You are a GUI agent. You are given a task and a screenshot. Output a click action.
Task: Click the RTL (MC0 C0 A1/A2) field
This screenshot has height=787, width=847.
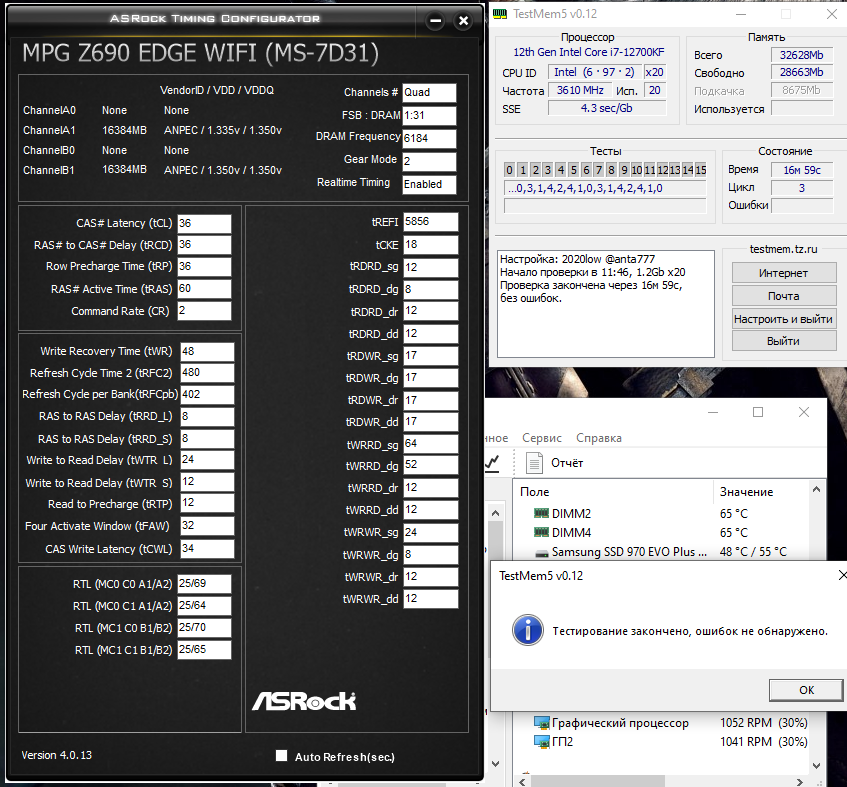click(x=204, y=584)
